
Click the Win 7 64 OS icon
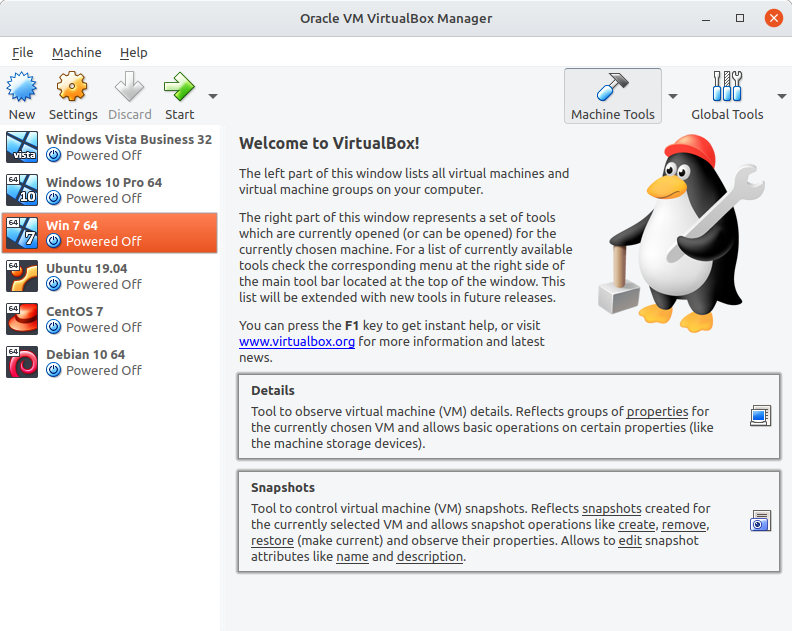point(22,233)
